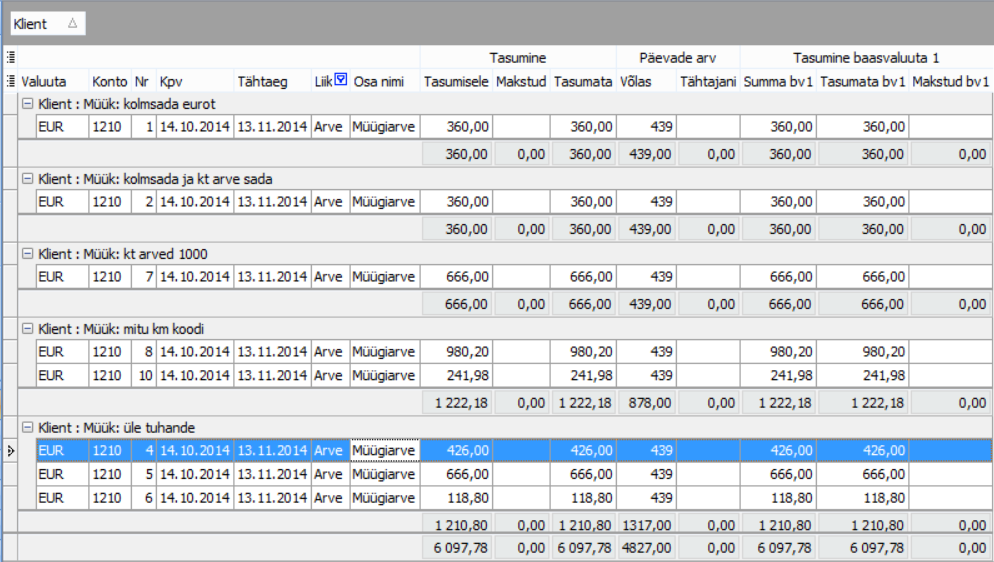Sort by Tähtajani column header
Image resolution: width=994 pixels, height=562 pixels.
(708, 81)
